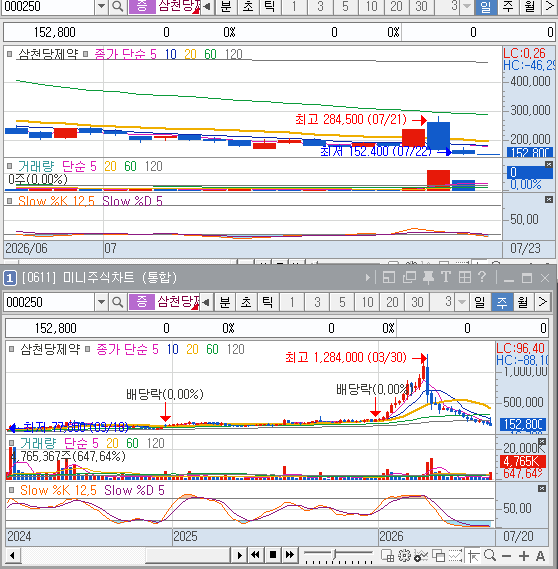Click the horizontal scrollbar thumb at bottom
Screen dimensions: 558x569
(188, 555)
